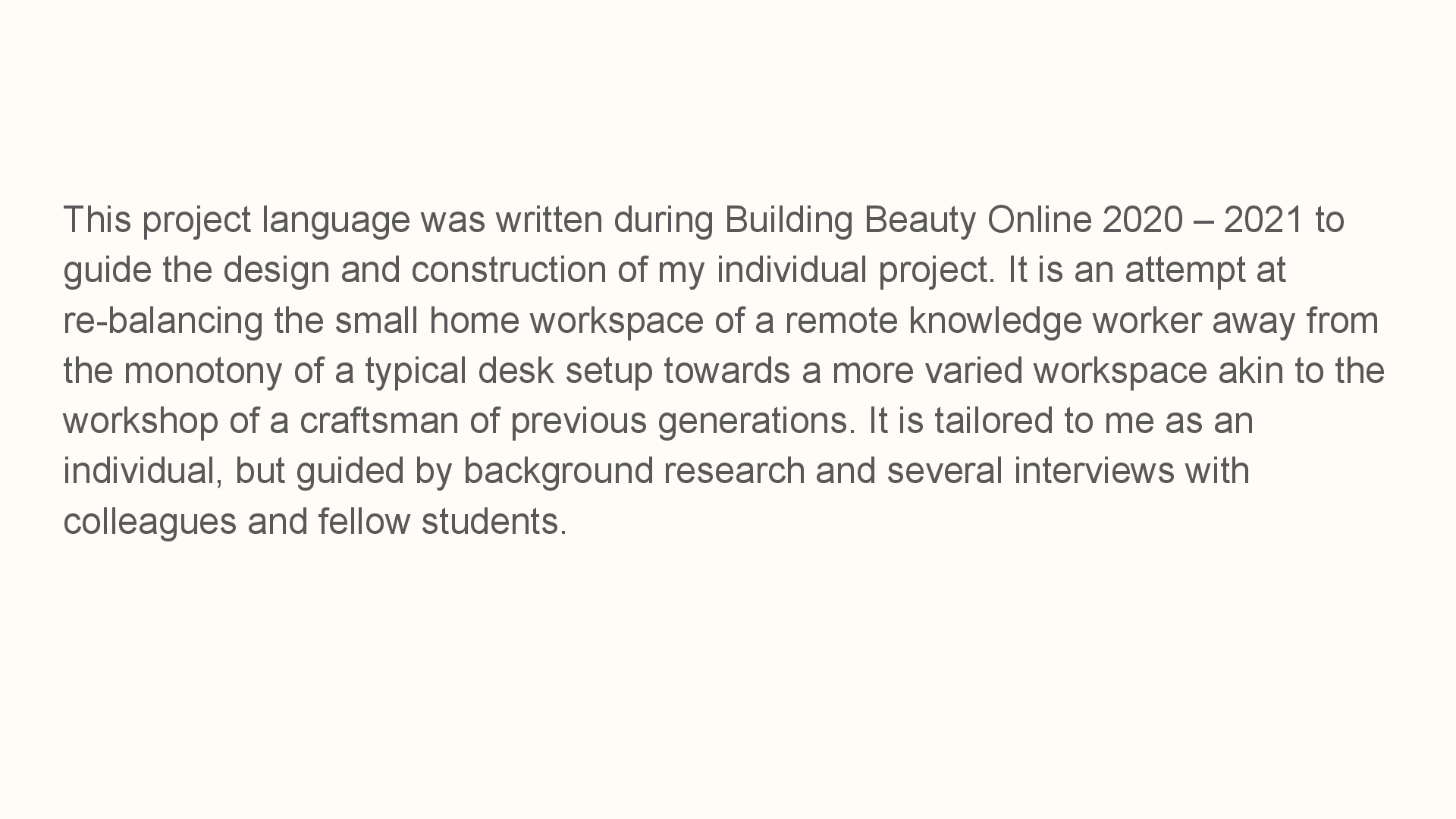Click the phrase "fellow students"

click(x=442, y=522)
